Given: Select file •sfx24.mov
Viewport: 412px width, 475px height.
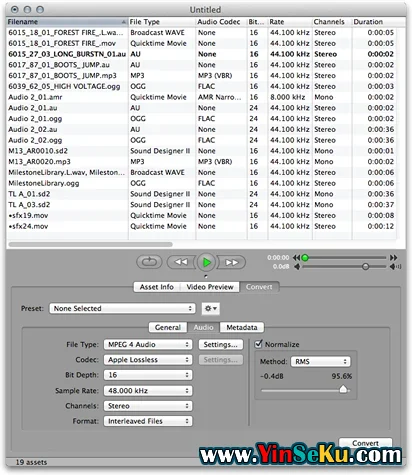Looking at the screenshot, I should [x=28, y=226].
